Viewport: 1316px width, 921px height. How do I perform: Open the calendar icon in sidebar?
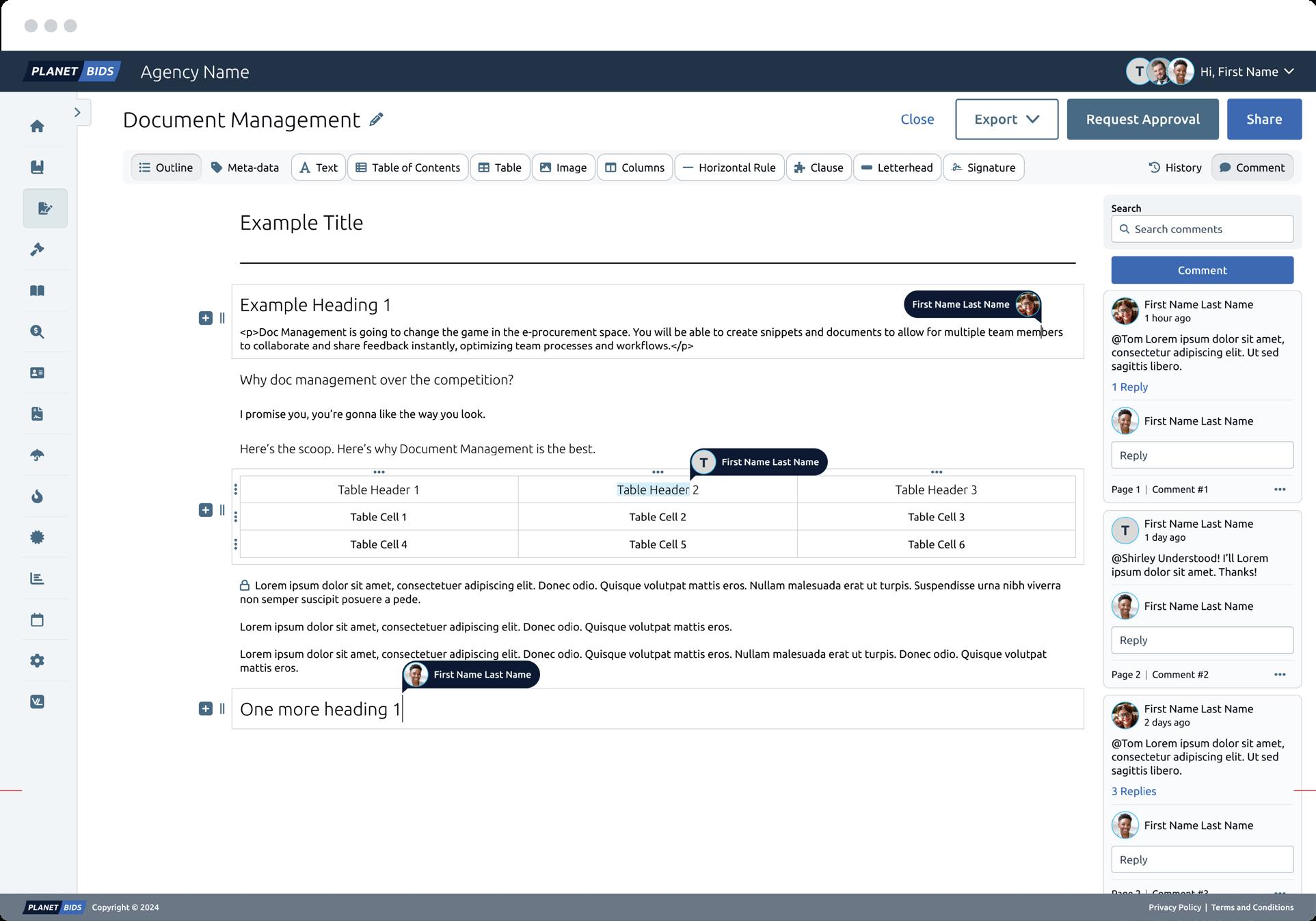tap(38, 620)
